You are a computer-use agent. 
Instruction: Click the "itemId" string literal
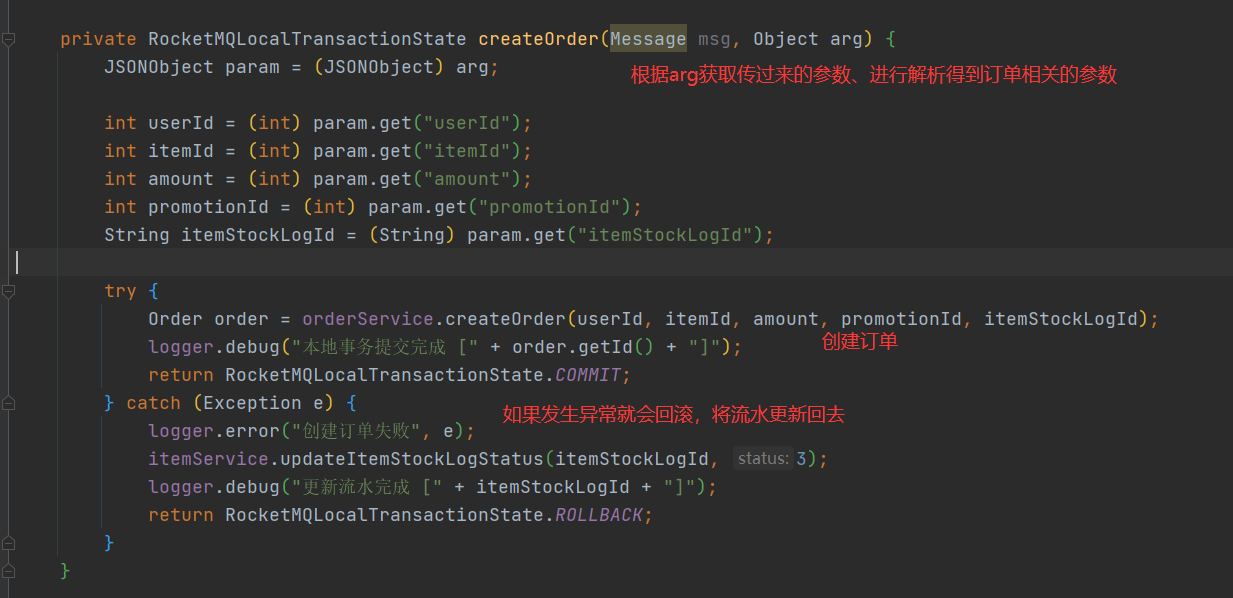pyautogui.click(x=467, y=151)
